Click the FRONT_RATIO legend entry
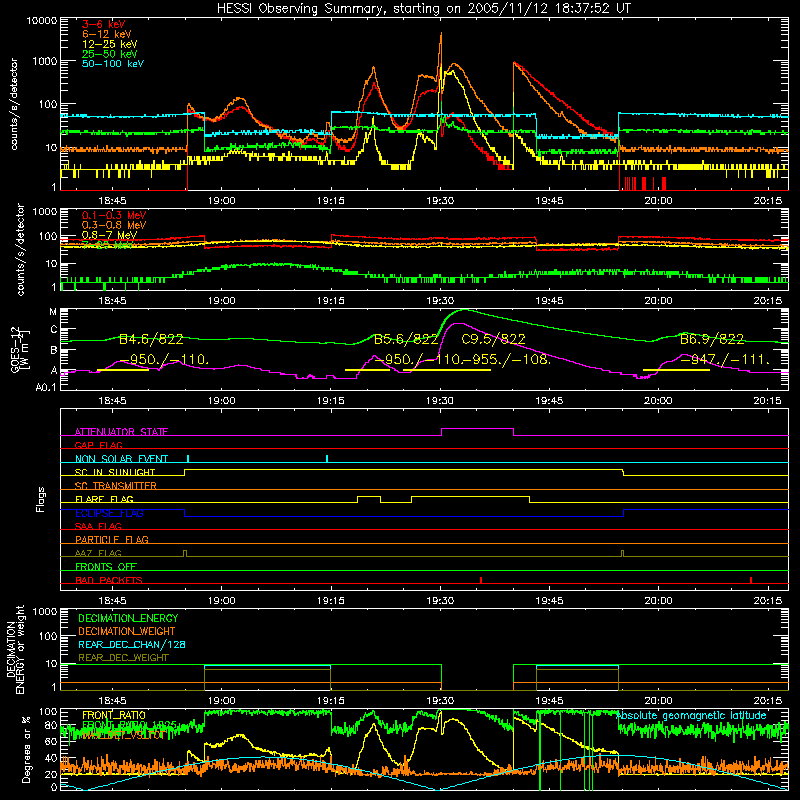The image size is (800, 800). tap(114, 715)
